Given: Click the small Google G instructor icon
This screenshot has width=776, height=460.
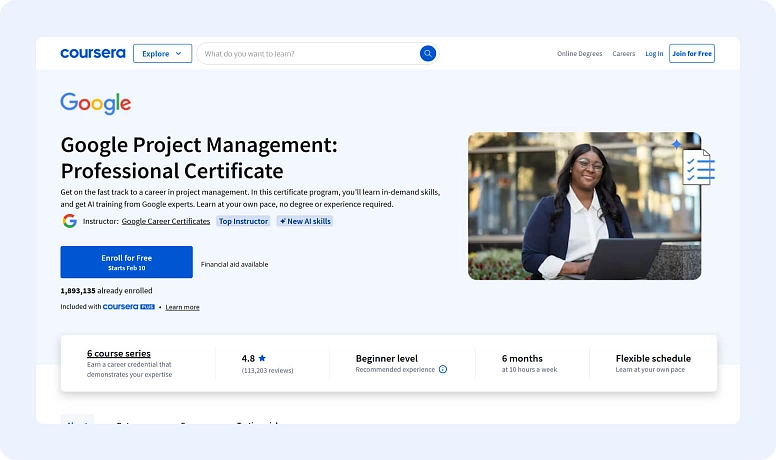Looking at the screenshot, I should [x=69, y=221].
